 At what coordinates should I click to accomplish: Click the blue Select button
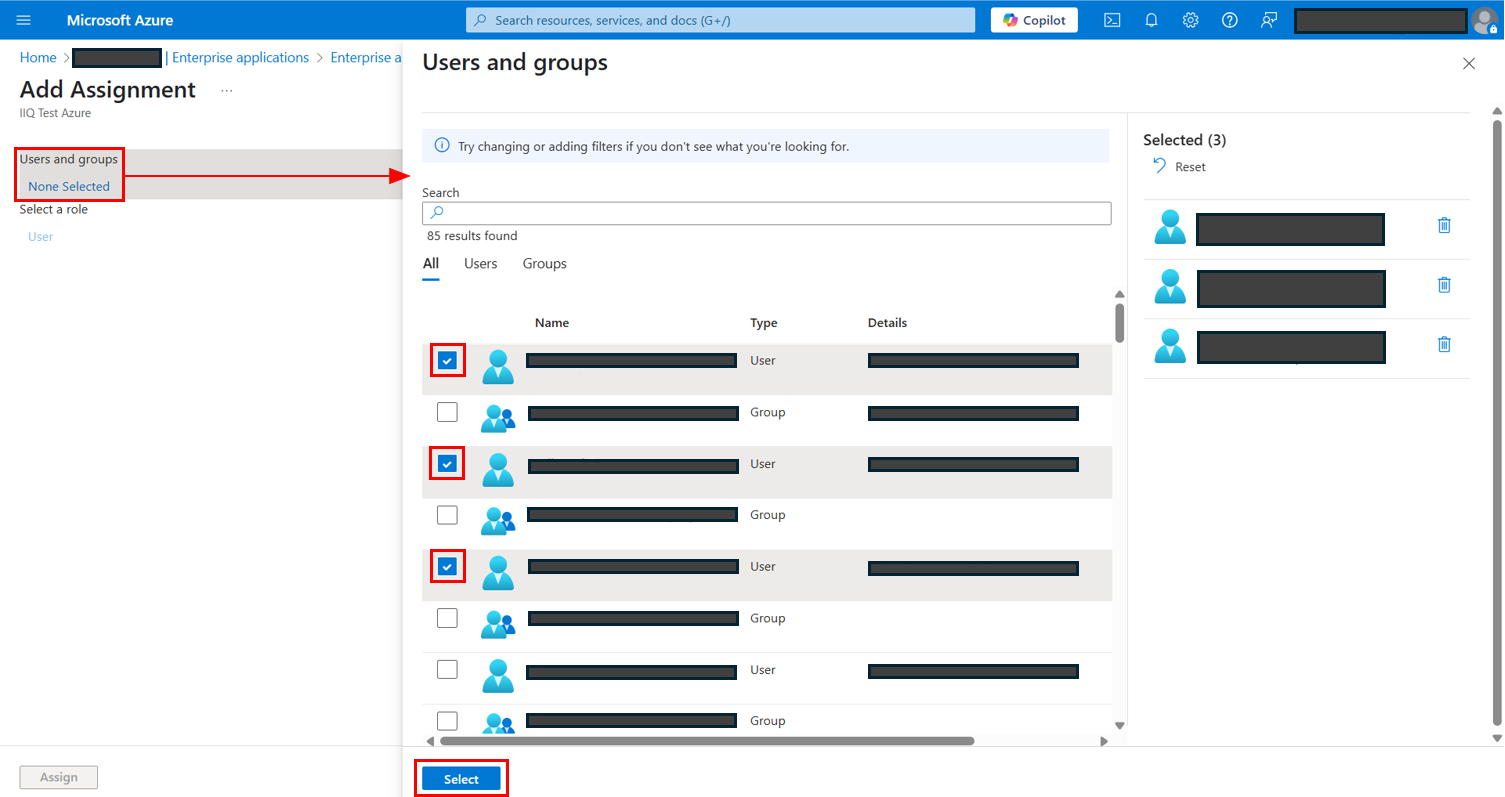click(461, 779)
